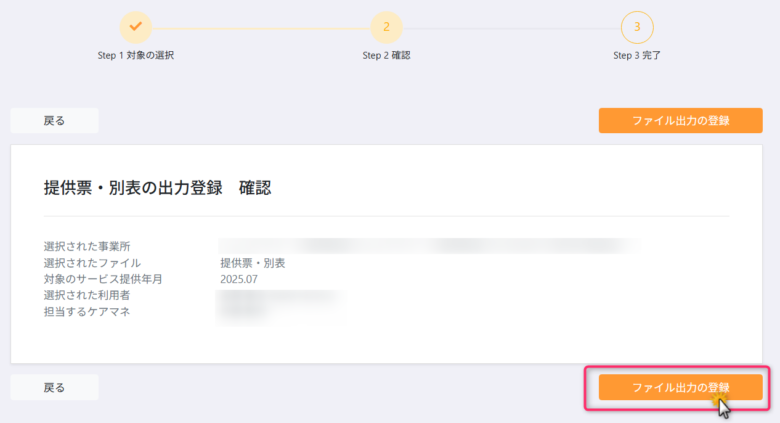
Task: Click the Step 1 completed checkmark circle
Action: point(136,27)
